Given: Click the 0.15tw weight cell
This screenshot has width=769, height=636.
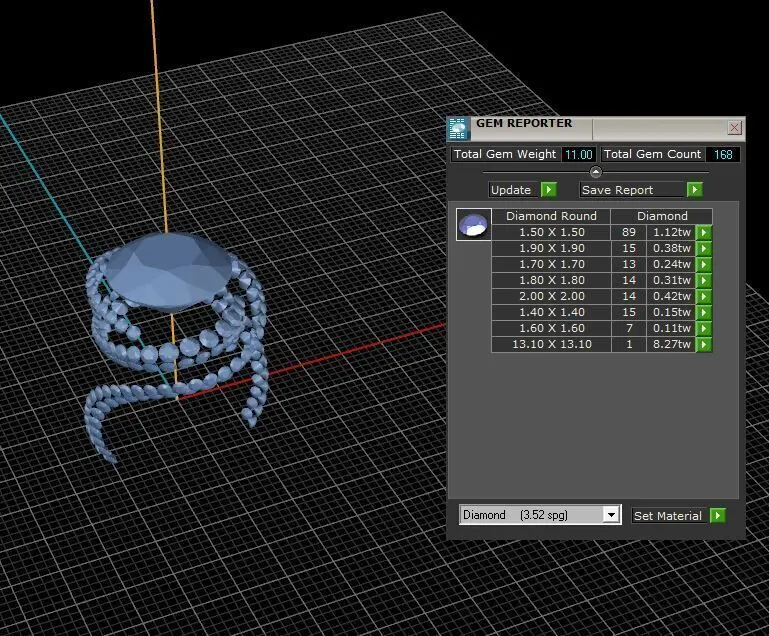Looking at the screenshot, I should 671,312.
